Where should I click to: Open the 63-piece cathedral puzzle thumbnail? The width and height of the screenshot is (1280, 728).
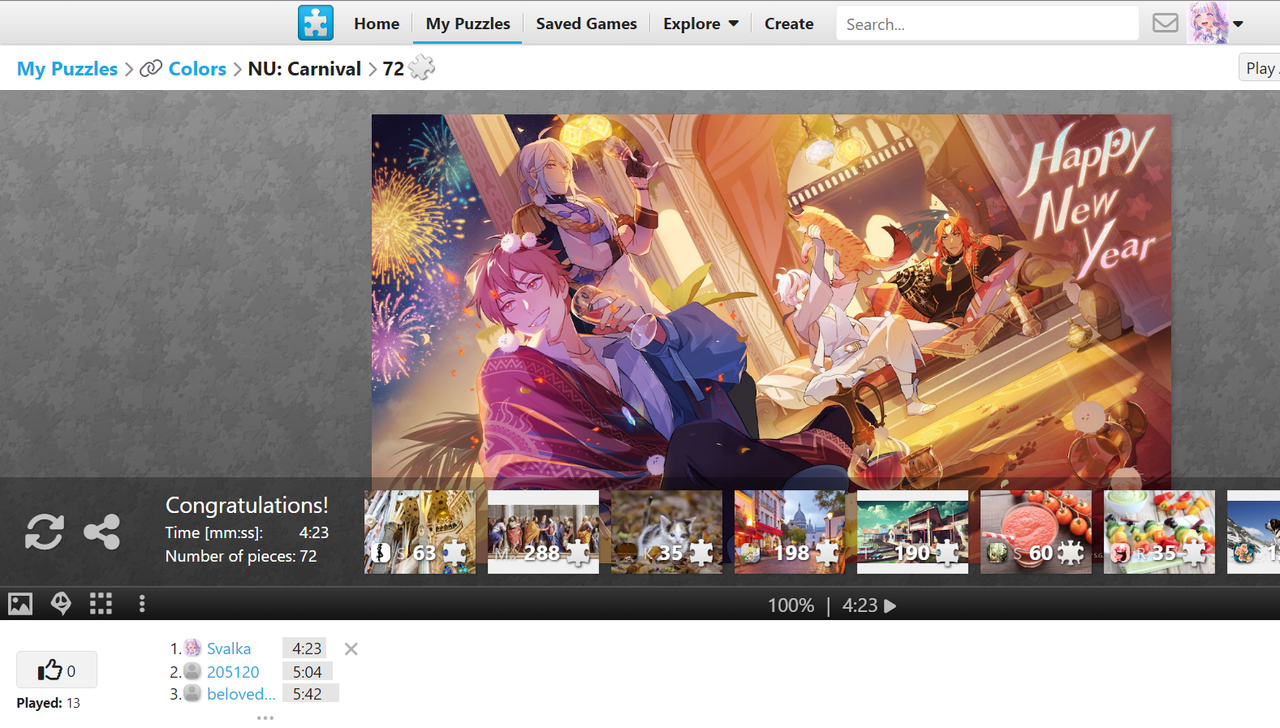419,532
